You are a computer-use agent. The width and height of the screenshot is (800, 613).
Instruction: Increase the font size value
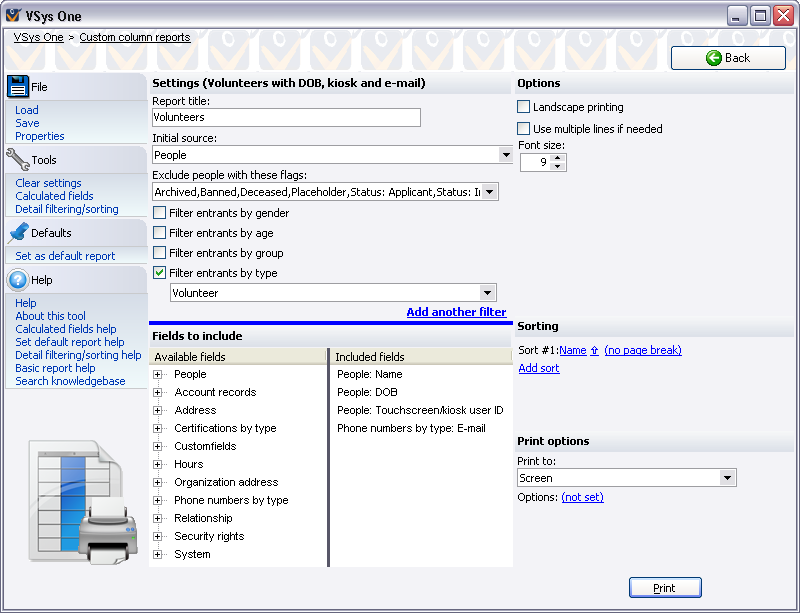tap(558, 158)
